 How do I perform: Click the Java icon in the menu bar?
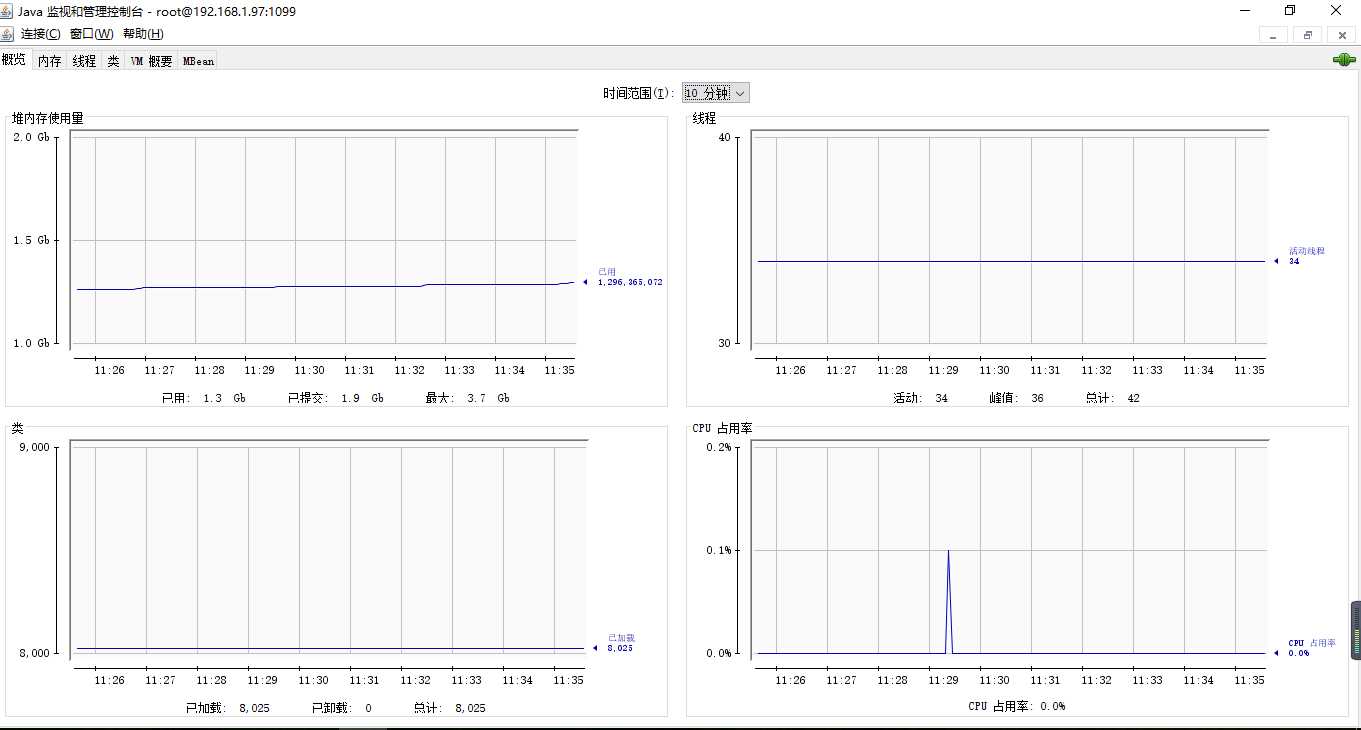point(8,33)
